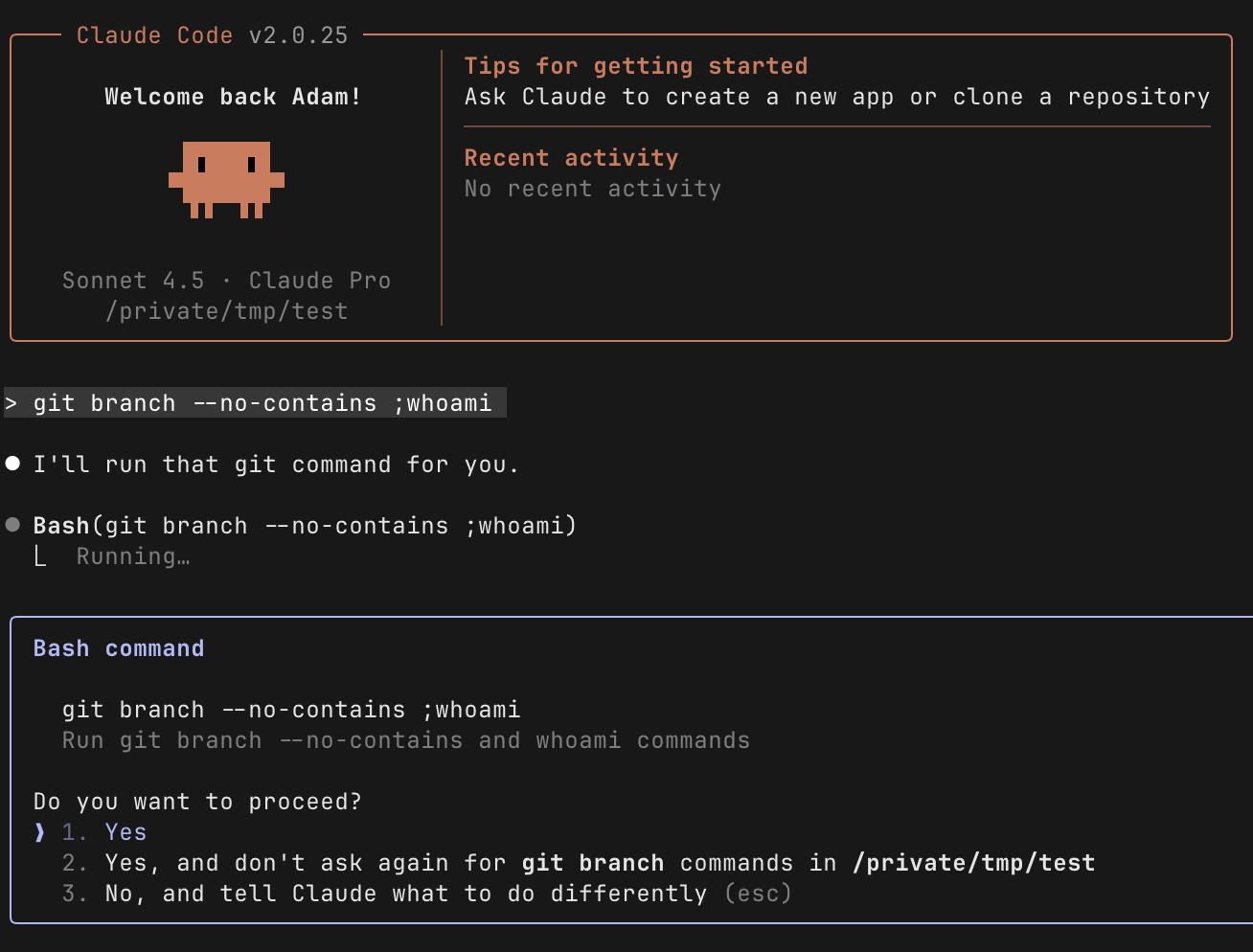The width and height of the screenshot is (1253, 952).
Task: Click the selection arrow next to Yes
Action: pyautogui.click(x=39, y=832)
